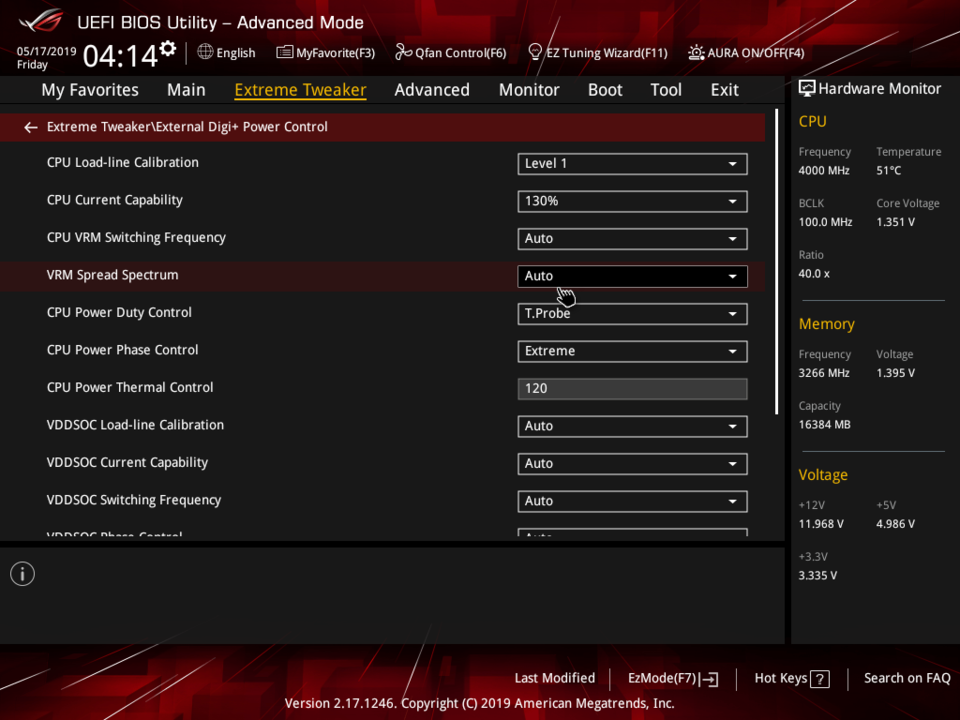Click the +5V 4.986 V reading

coord(895,524)
